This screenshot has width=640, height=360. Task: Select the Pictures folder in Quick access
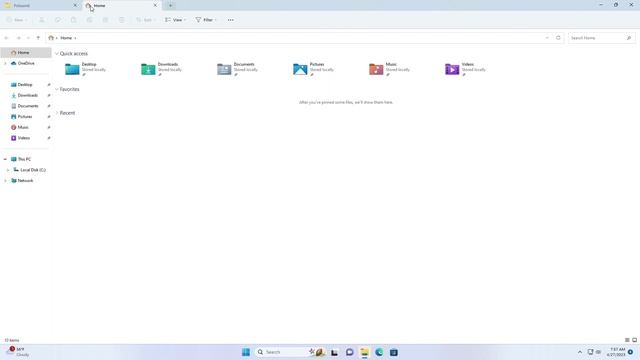pos(314,69)
